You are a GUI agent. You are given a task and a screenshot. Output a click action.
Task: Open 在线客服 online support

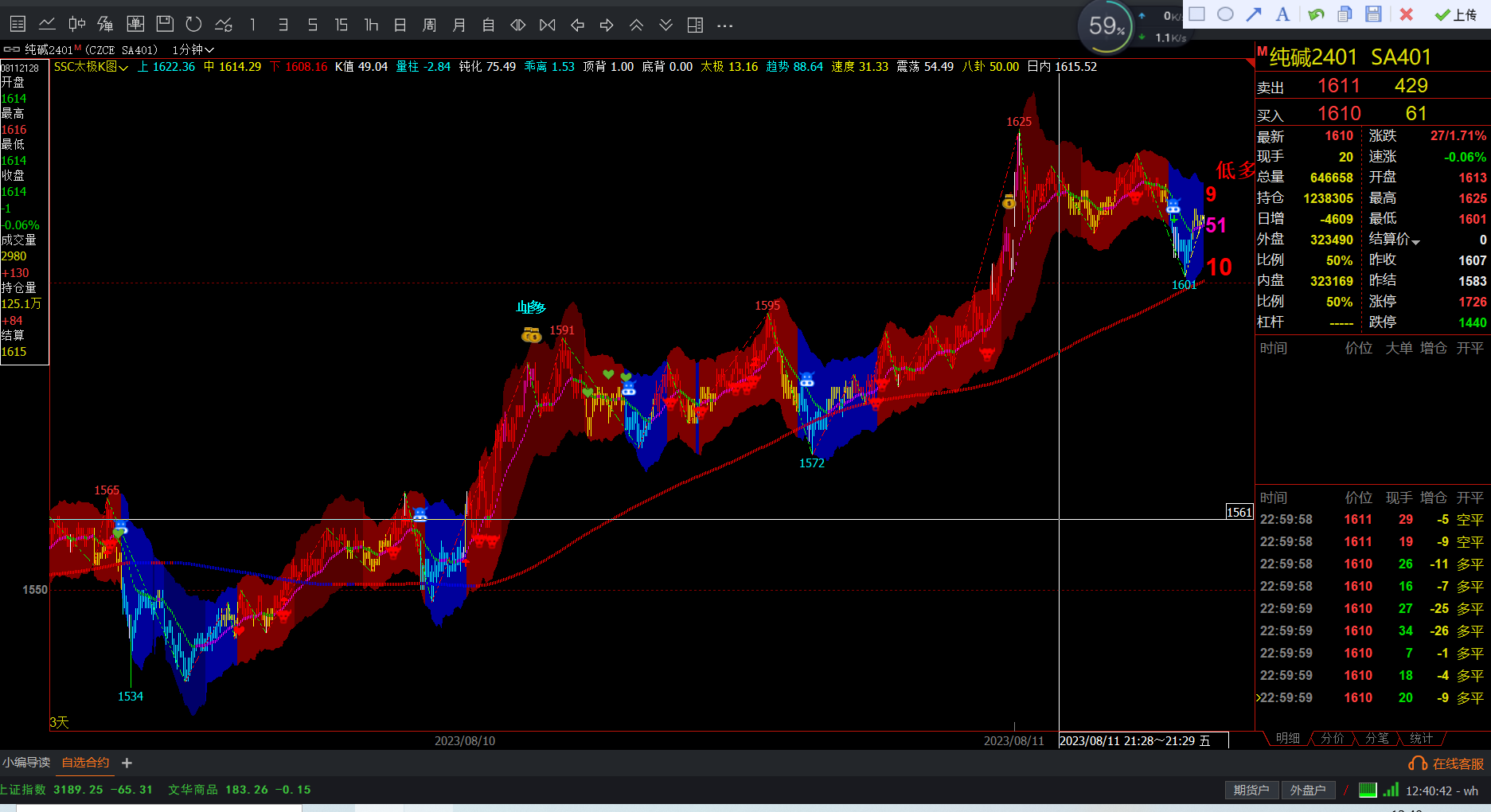1446,763
